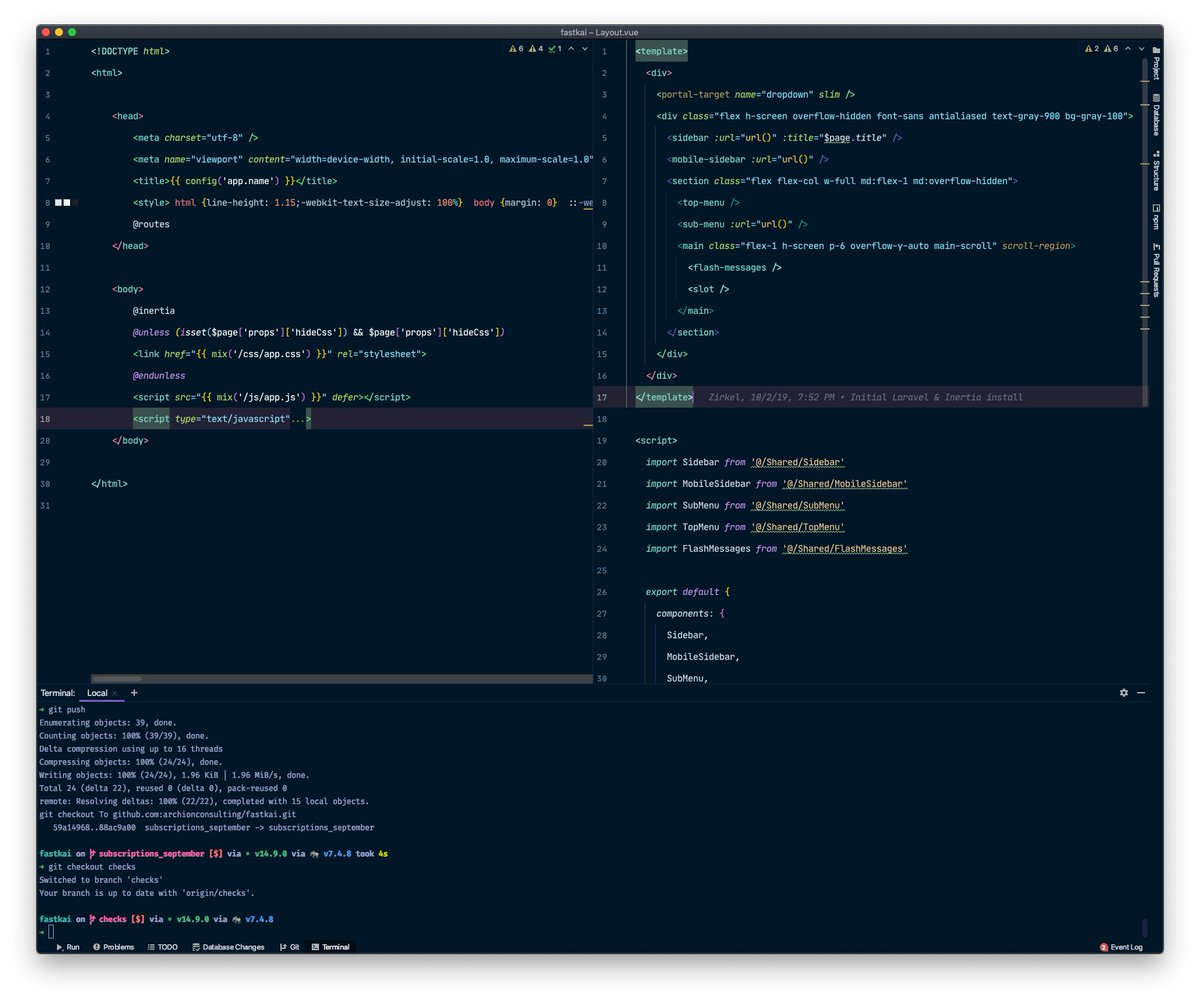Click the scroll-region attribute on main tag
Screen dimensions: 1200x1002
coord(1038,246)
